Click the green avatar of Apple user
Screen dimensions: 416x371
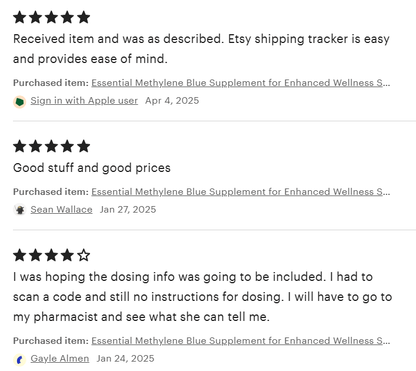[x=20, y=101]
